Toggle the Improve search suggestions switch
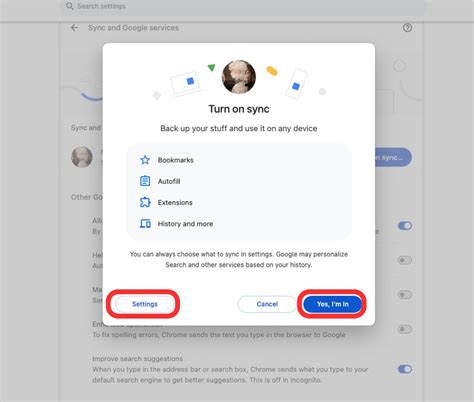This screenshot has width=474, height=402. (405, 369)
